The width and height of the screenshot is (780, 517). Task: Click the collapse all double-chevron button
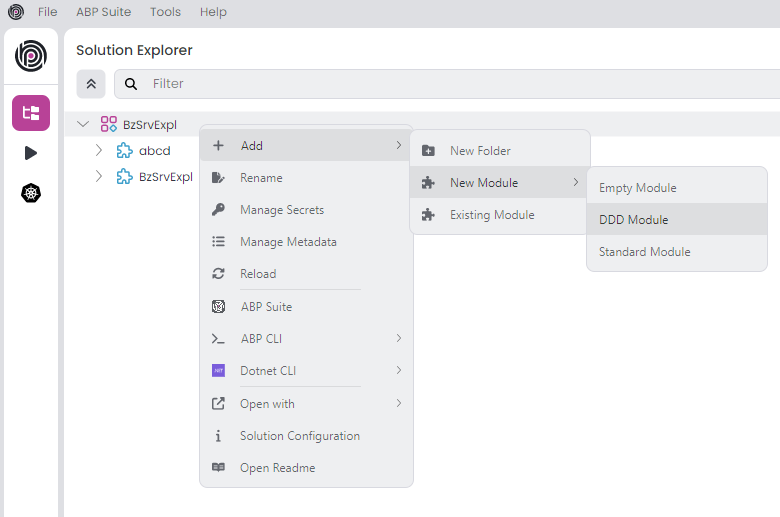(90, 84)
